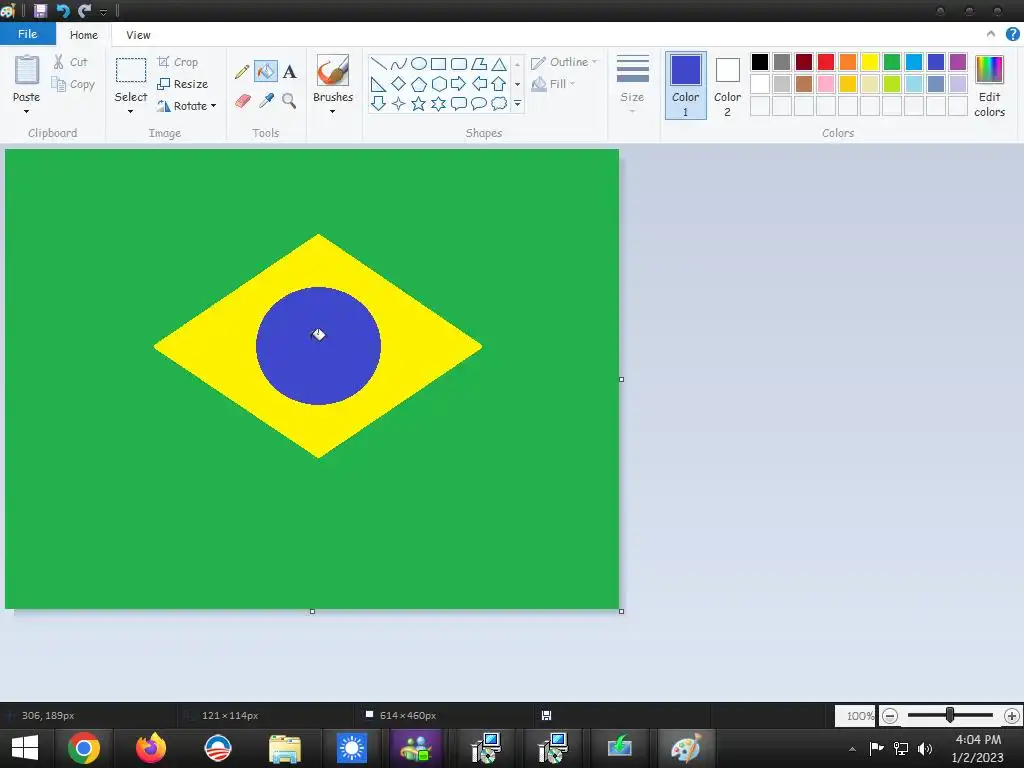This screenshot has height=768, width=1024.
Task: Click the volume speaker tray icon
Action: tap(925, 748)
